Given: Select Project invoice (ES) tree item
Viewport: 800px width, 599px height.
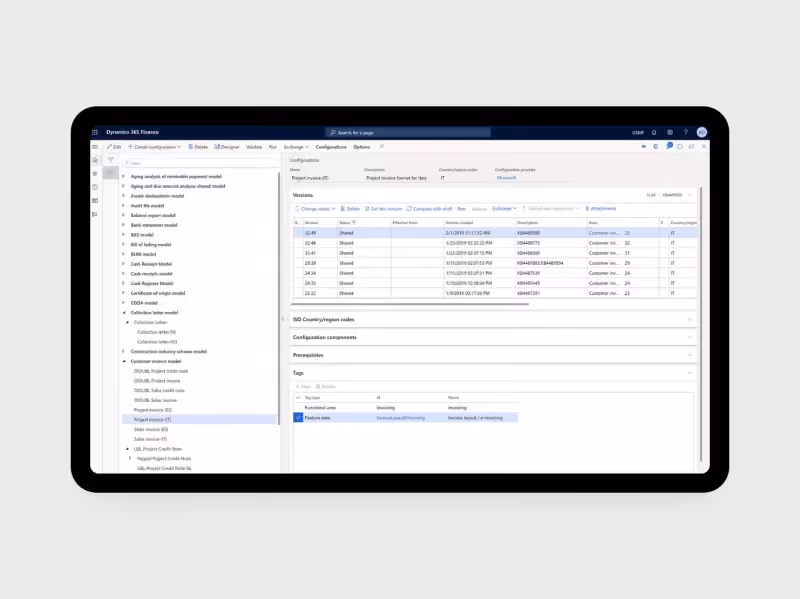Looking at the screenshot, I should coord(153,410).
